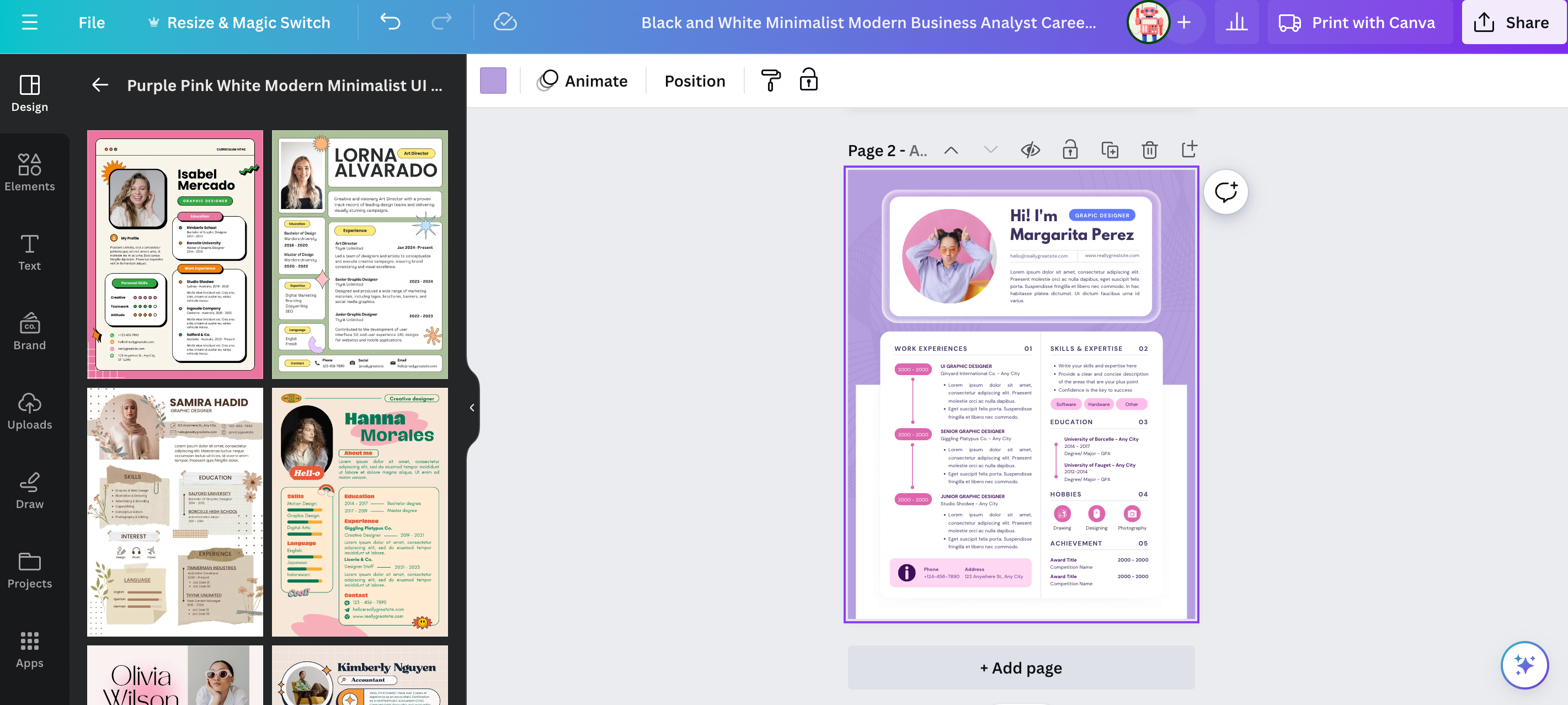The width and height of the screenshot is (1568, 705).
Task: Select the Hanna Morales resume template
Action: click(360, 512)
